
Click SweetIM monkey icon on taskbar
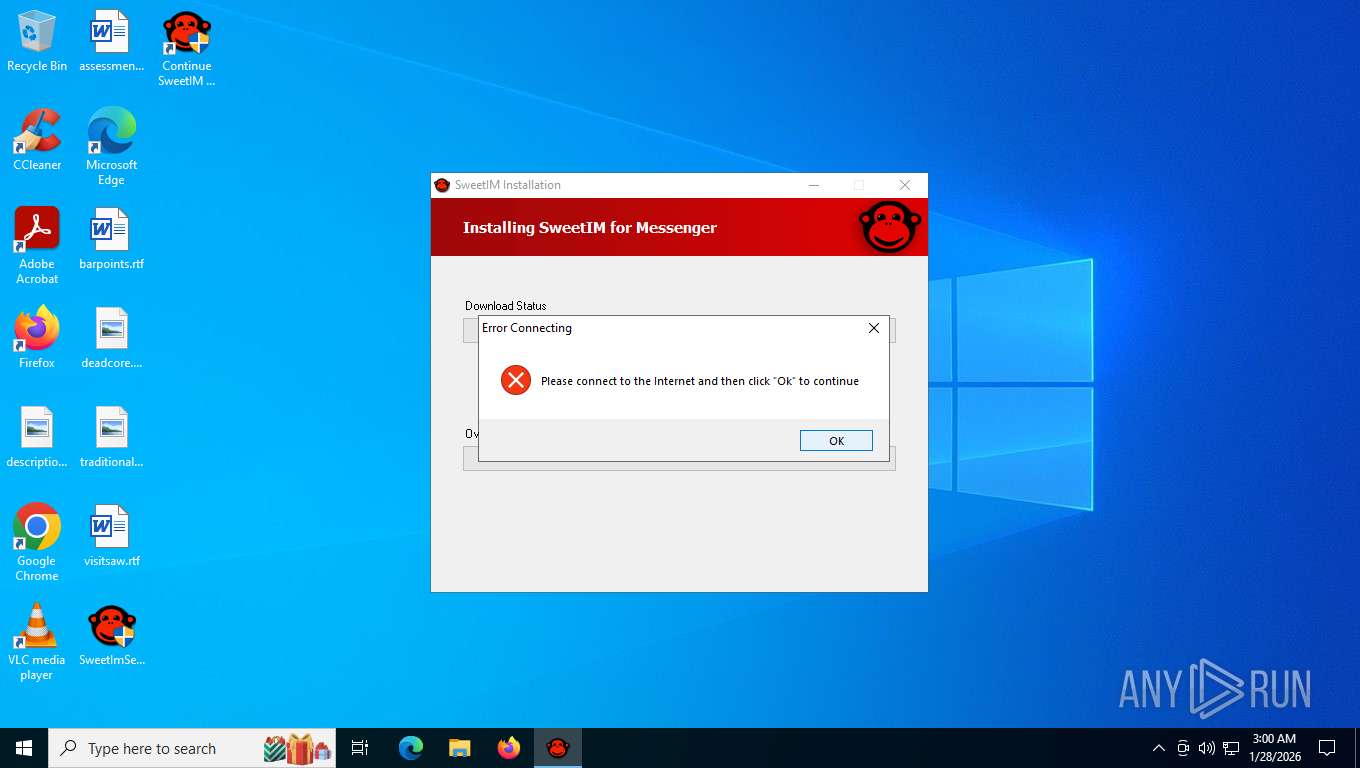pyautogui.click(x=558, y=748)
